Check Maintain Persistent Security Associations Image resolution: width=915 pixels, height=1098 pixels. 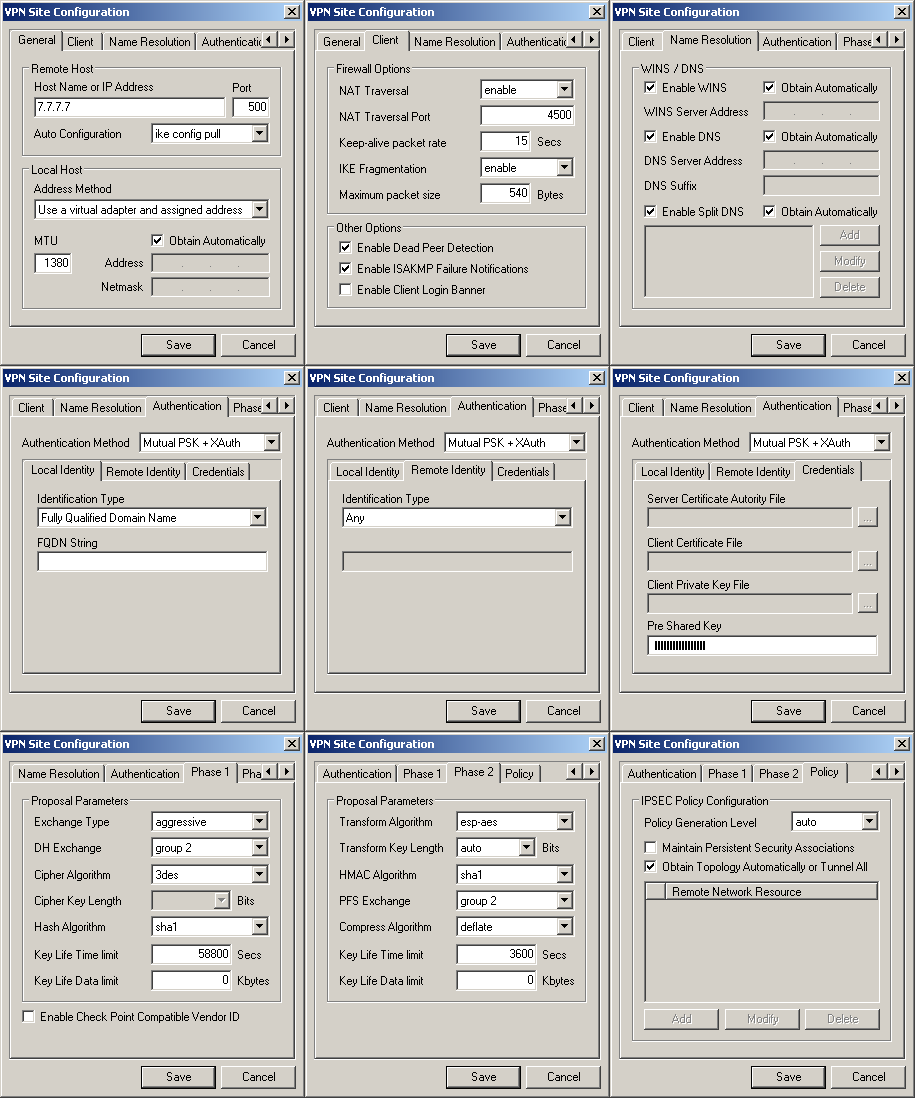pyautogui.click(x=651, y=848)
